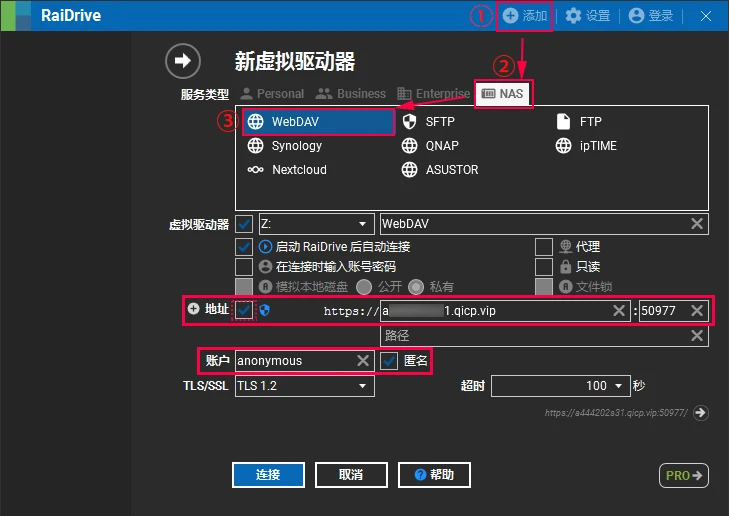Switch to the NAS service tab
The width and height of the screenshot is (729, 516).
(x=503, y=94)
